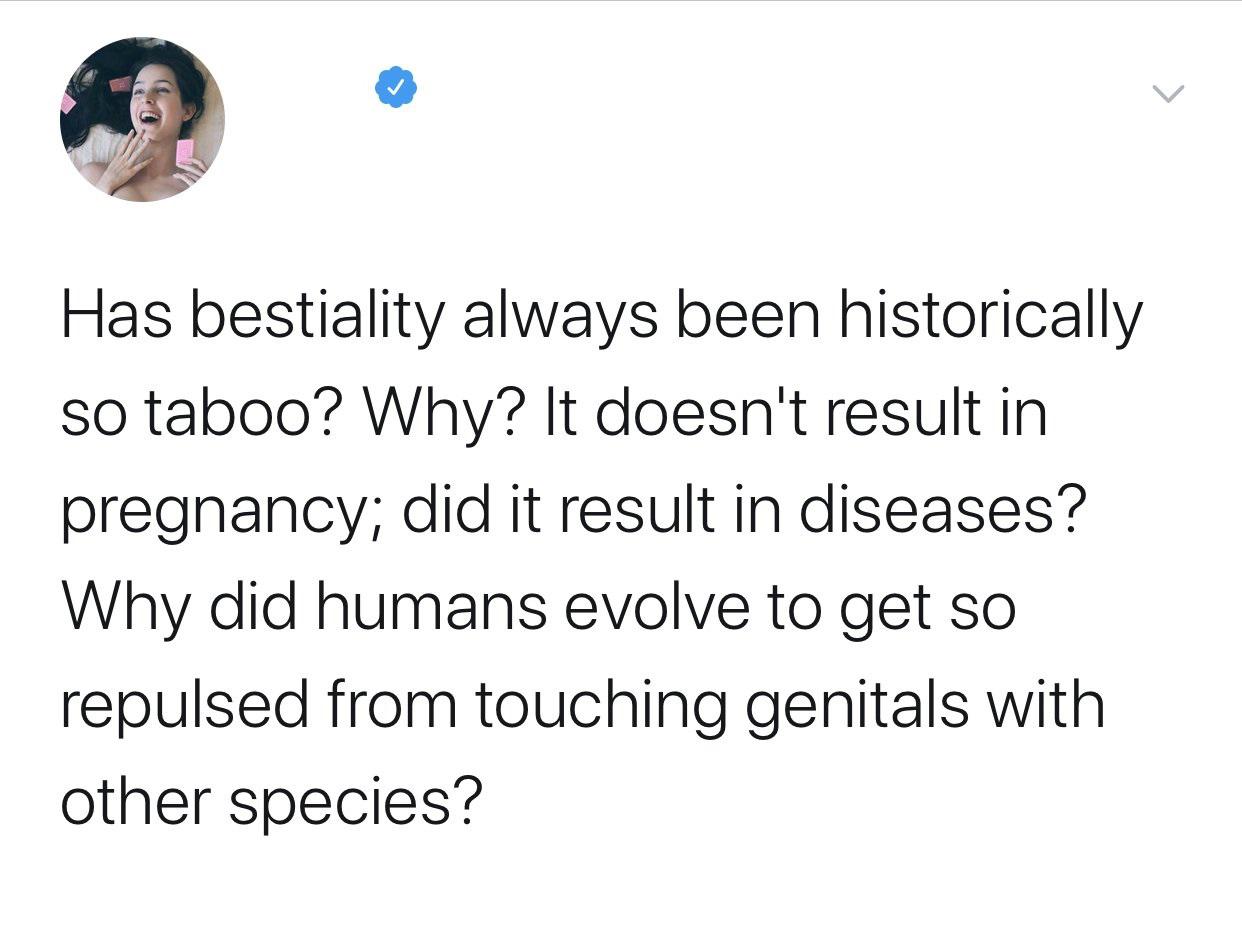The height and width of the screenshot is (951, 1242).
Task: Select the word 'humans' in the tweet
Action: pos(432,607)
